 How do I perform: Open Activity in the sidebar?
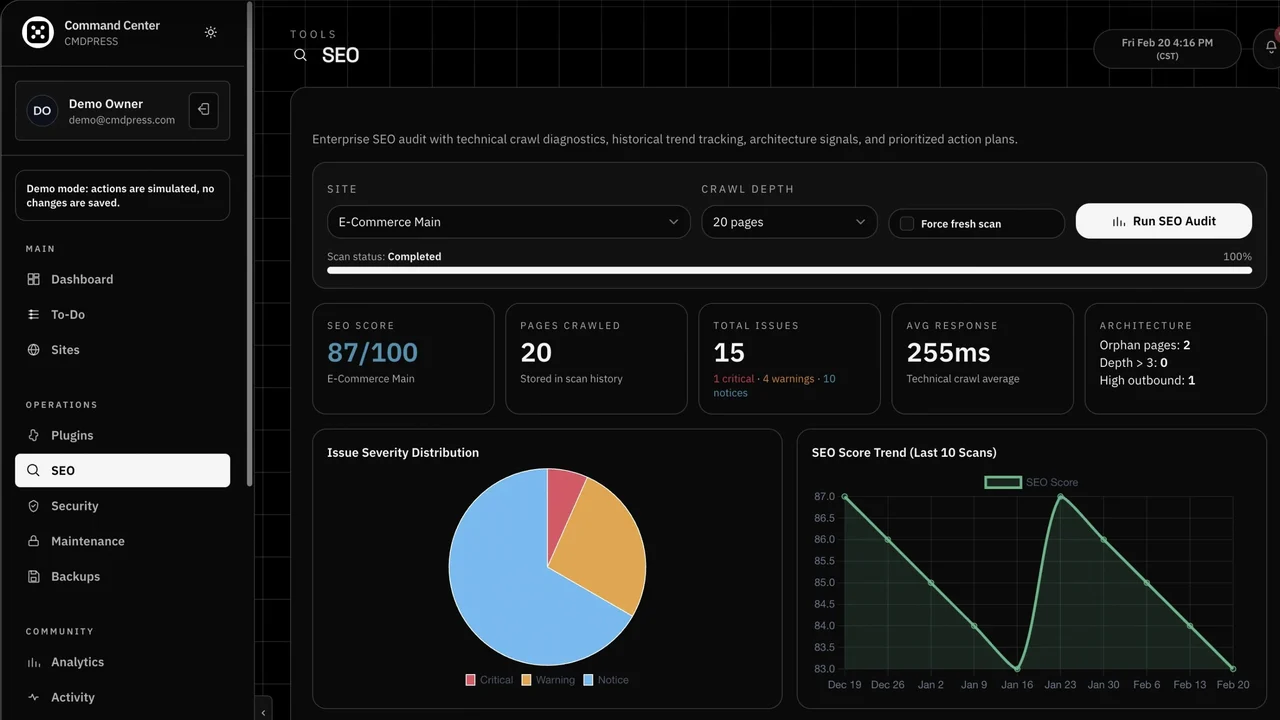point(122,697)
